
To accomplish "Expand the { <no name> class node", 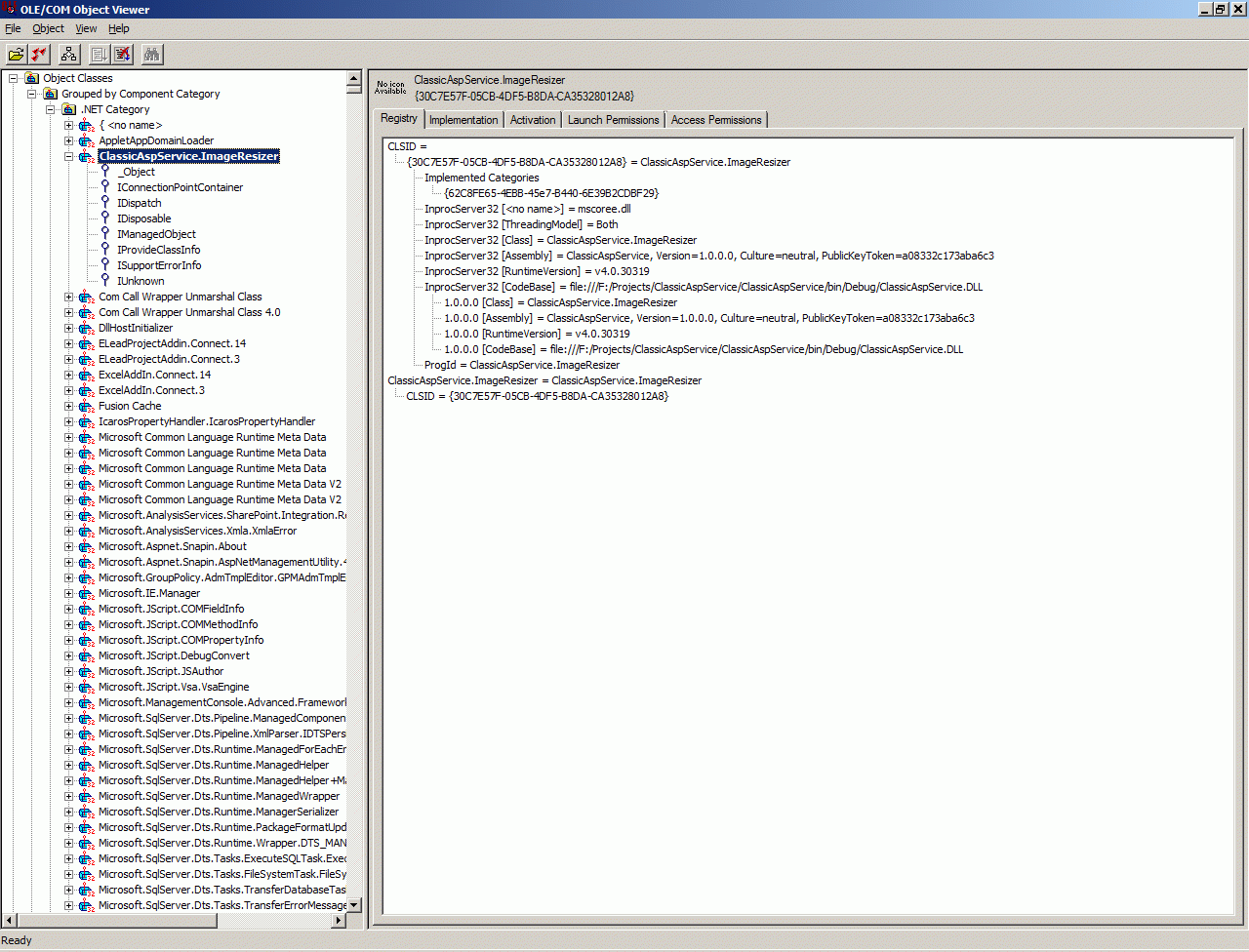I will pyautogui.click(x=69, y=125).
